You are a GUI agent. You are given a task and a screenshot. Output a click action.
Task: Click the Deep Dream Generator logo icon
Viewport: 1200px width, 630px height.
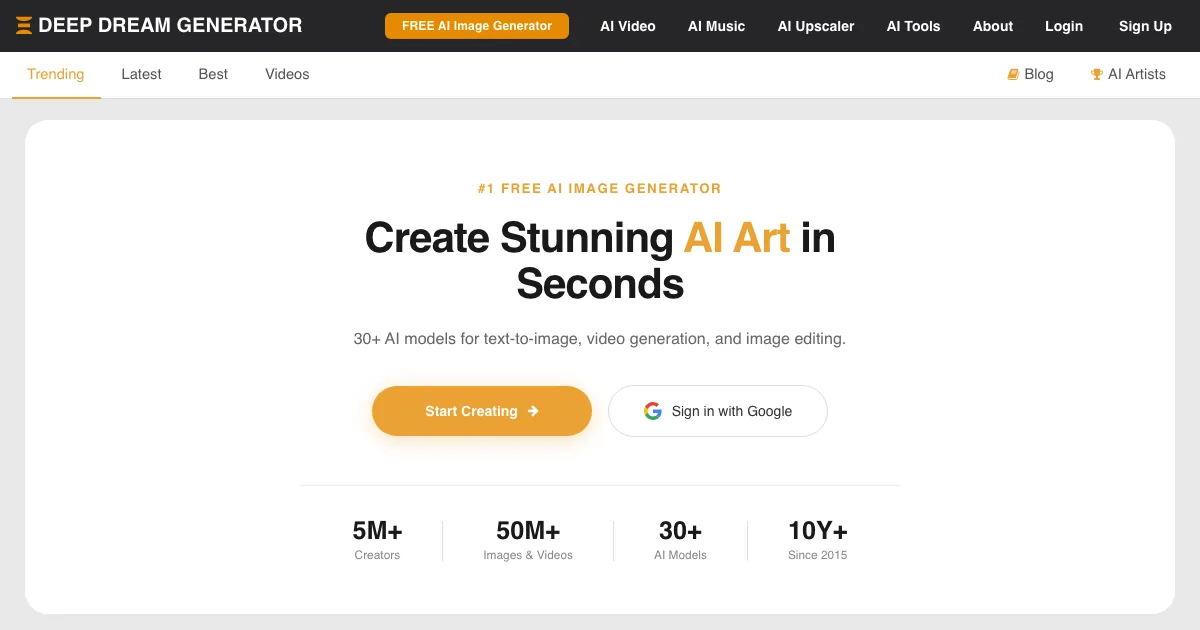24,26
